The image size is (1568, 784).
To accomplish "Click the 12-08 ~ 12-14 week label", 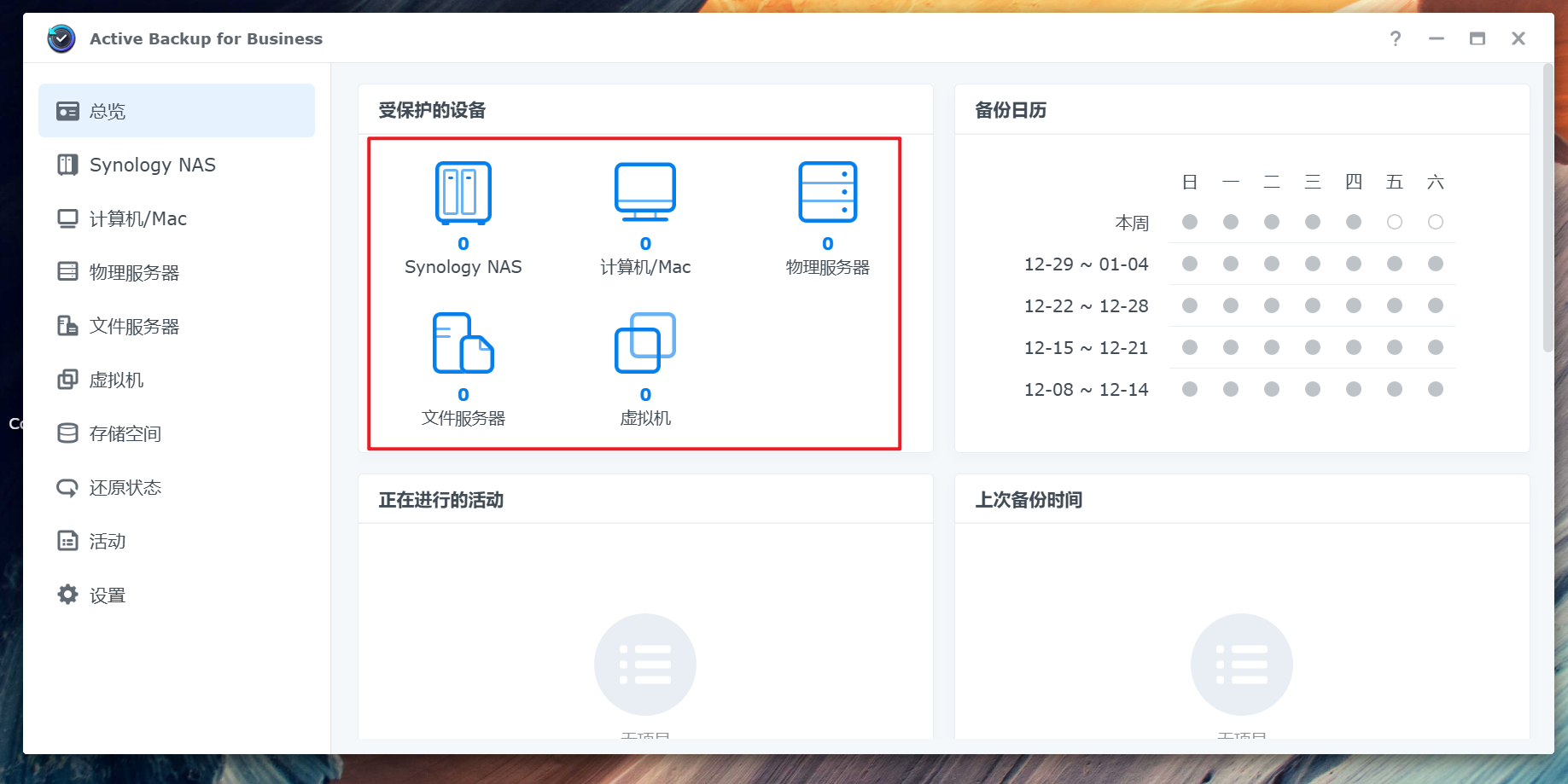I will tap(1087, 390).
